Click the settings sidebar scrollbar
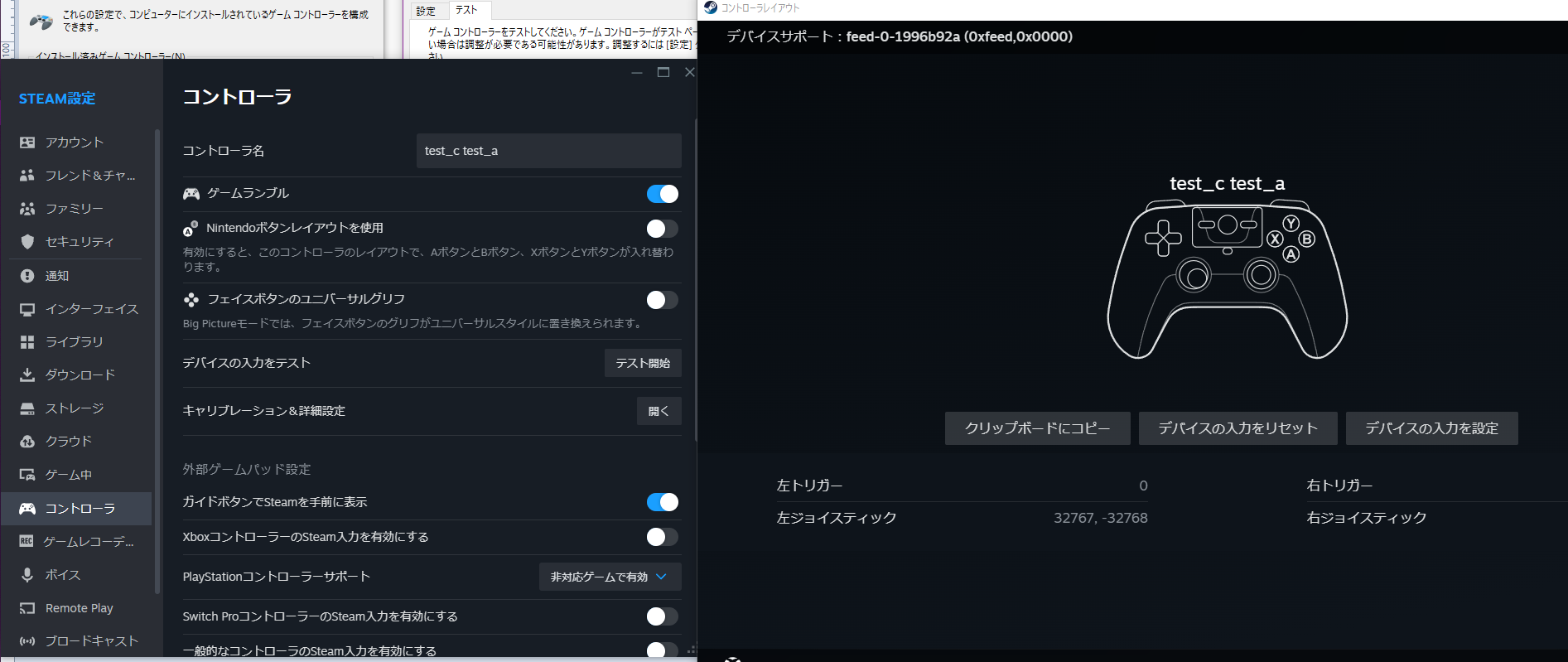The height and width of the screenshot is (662, 1568). [157, 361]
